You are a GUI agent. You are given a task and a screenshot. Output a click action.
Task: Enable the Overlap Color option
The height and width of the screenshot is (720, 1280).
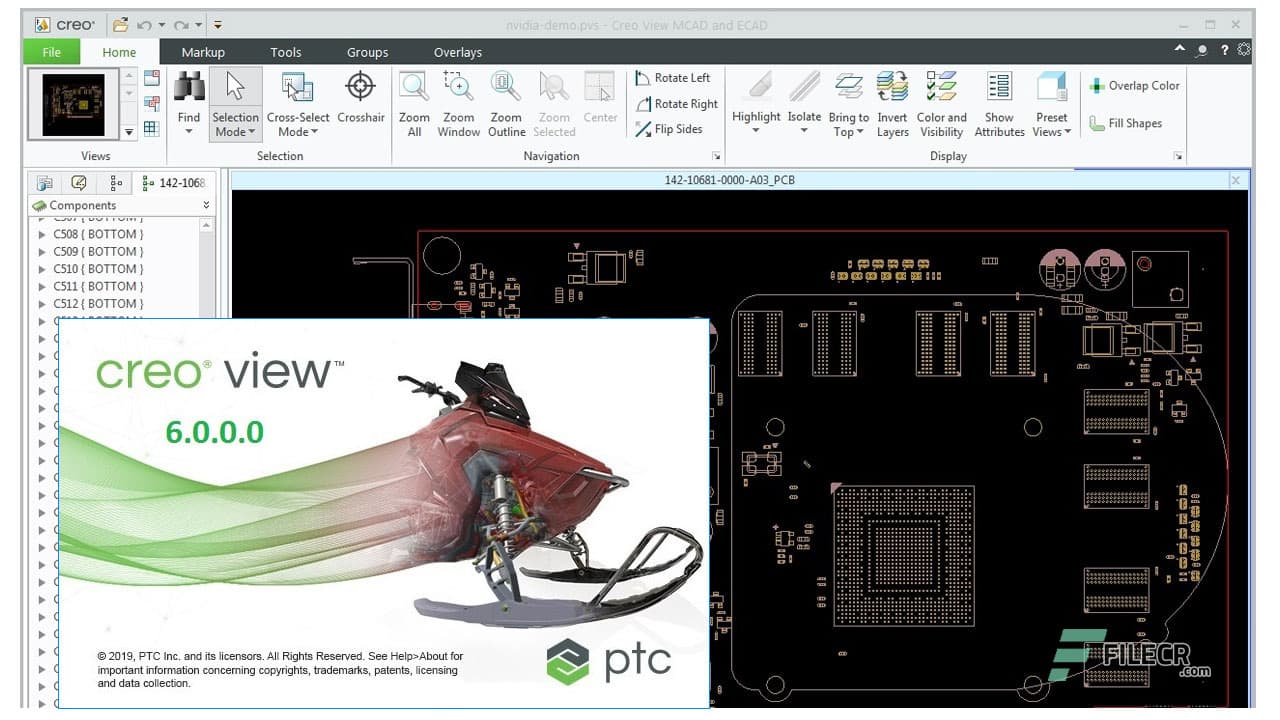click(1134, 86)
